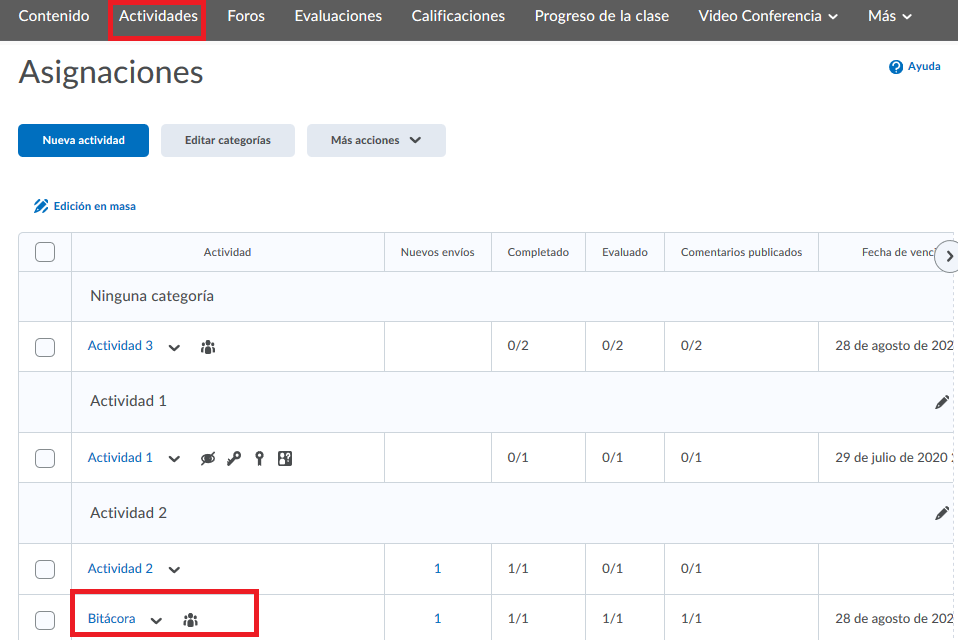Screen dimensions: 958x640
Task: Click the pin icon on Actividad 1
Action: point(259,459)
